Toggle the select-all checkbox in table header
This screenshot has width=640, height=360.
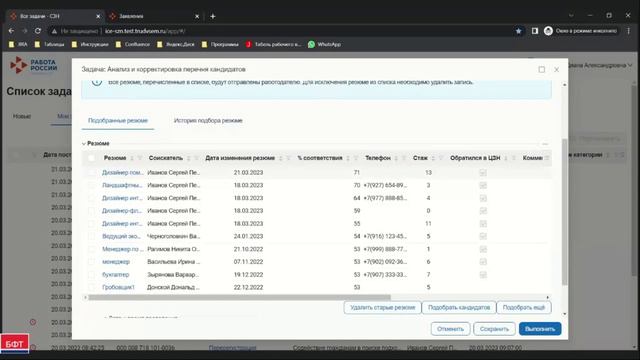coord(91,158)
